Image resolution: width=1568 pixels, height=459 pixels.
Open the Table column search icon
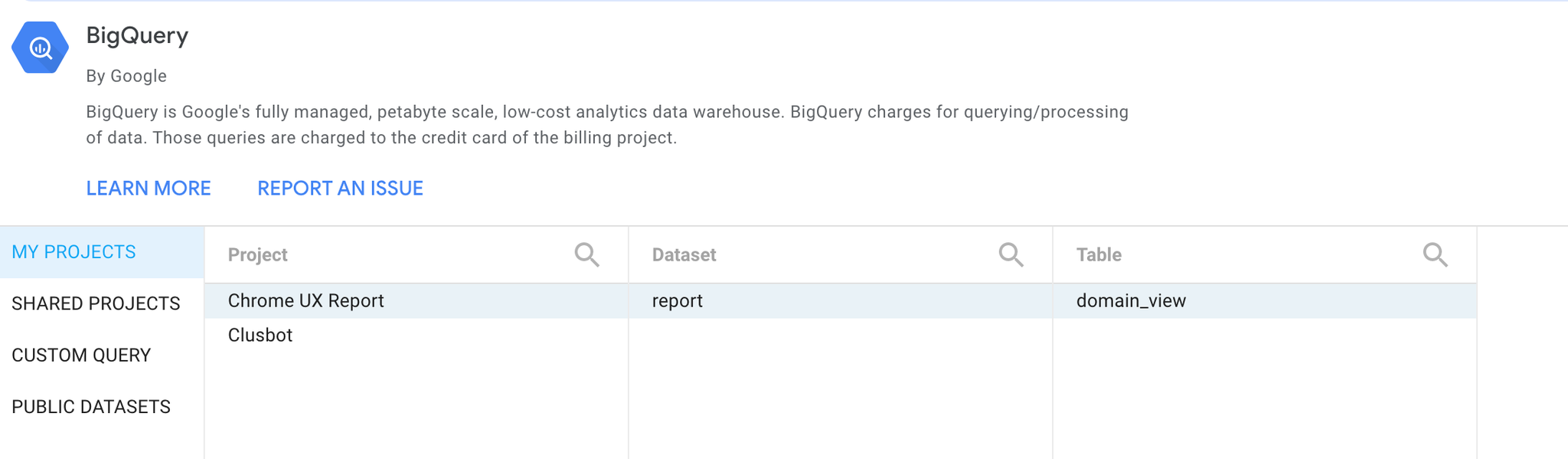[1435, 254]
